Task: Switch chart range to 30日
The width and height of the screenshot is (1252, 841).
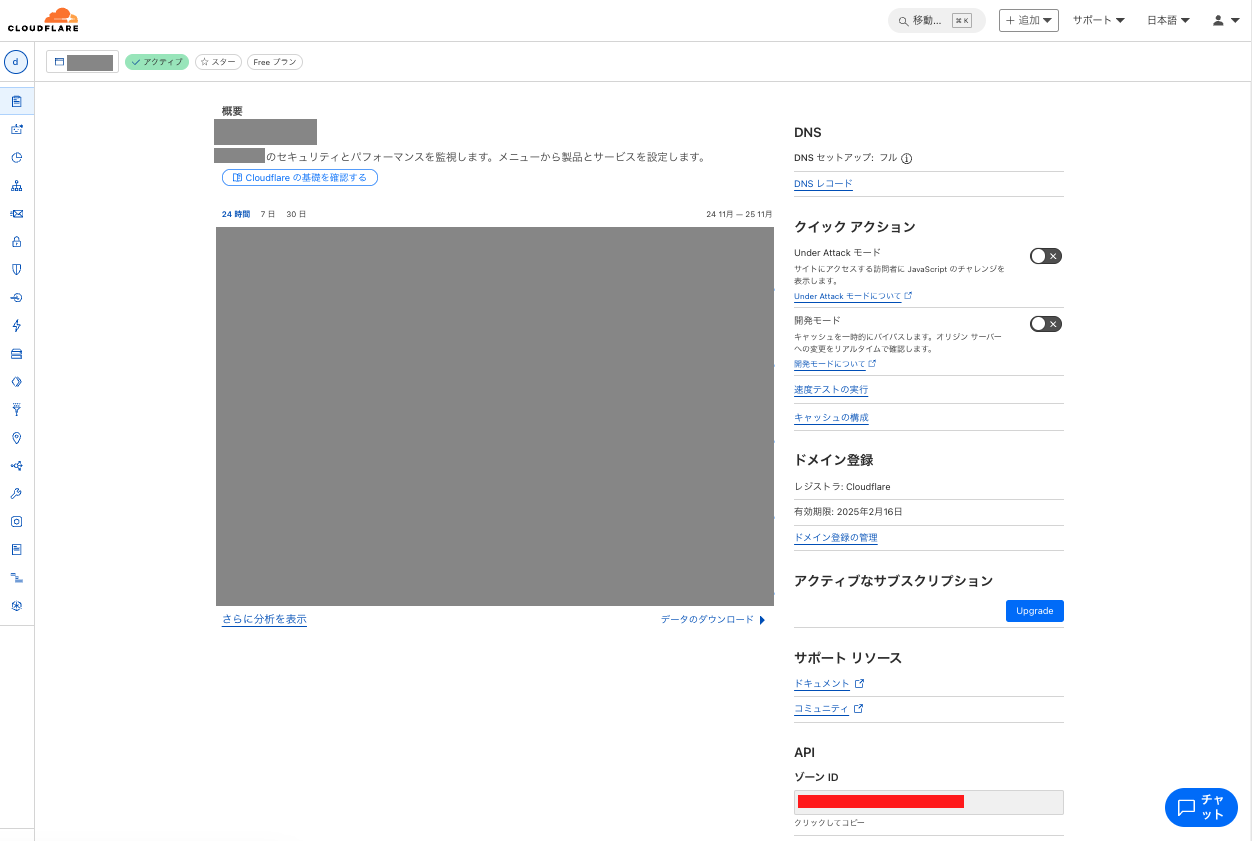Action: click(x=296, y=214)
